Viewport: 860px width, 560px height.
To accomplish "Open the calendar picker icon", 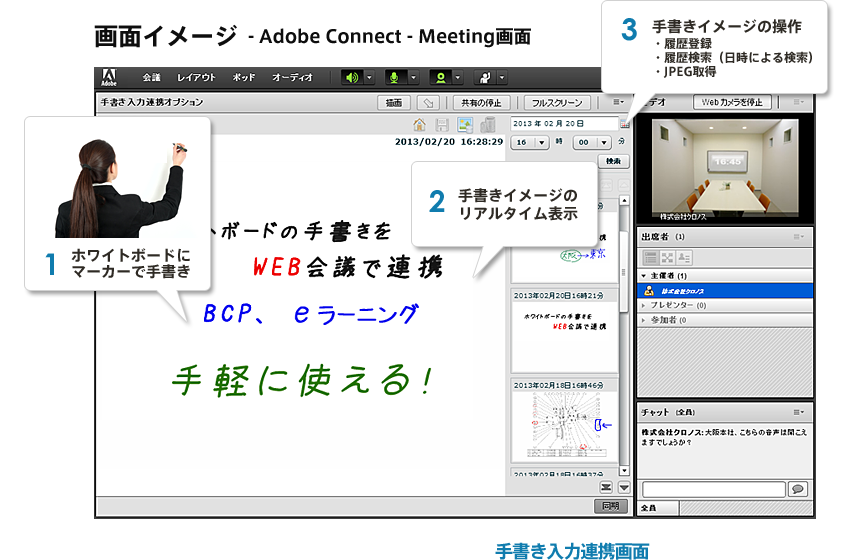I will tap(625, 124).
